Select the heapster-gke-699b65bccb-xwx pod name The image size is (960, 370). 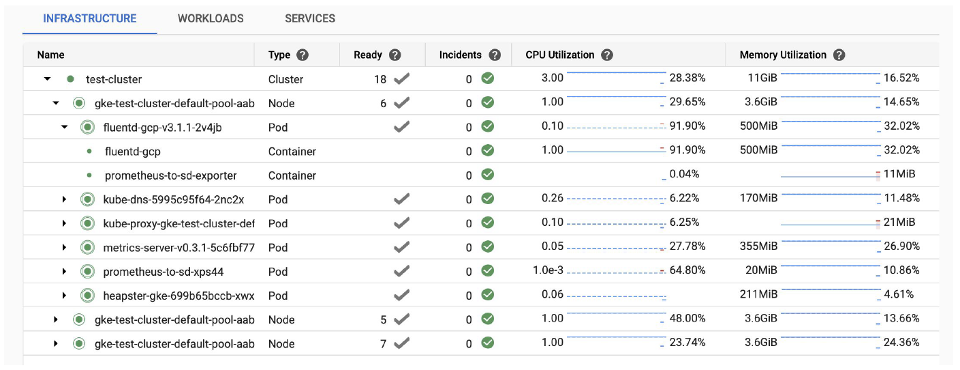(179, 295)
